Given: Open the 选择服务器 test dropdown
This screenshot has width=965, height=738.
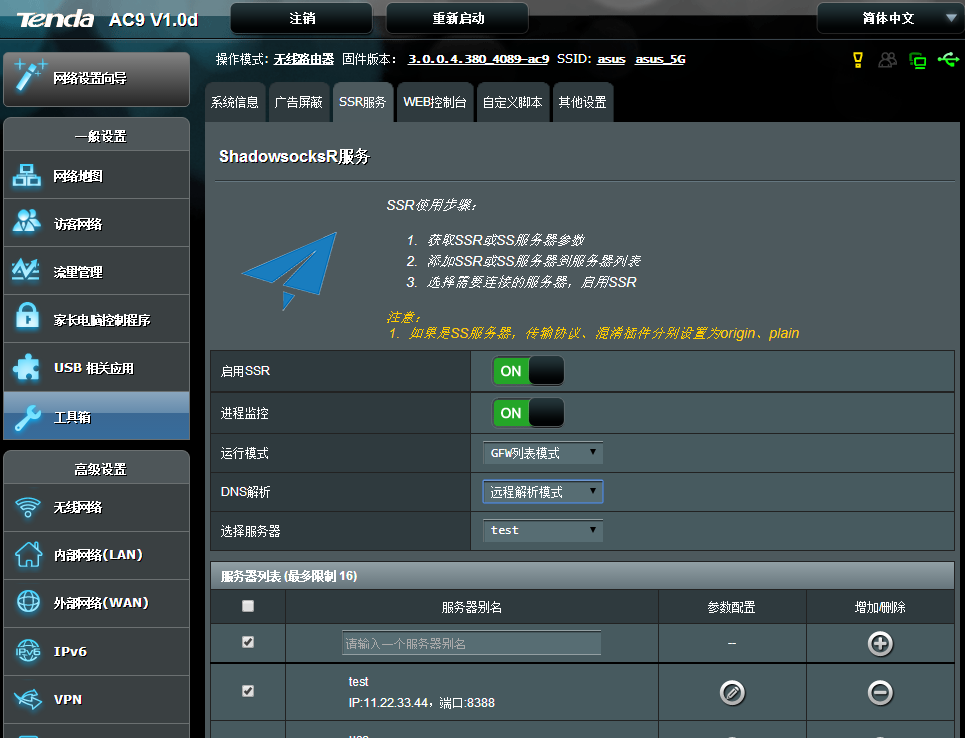Looking at the screenshot, I should 543,531.
